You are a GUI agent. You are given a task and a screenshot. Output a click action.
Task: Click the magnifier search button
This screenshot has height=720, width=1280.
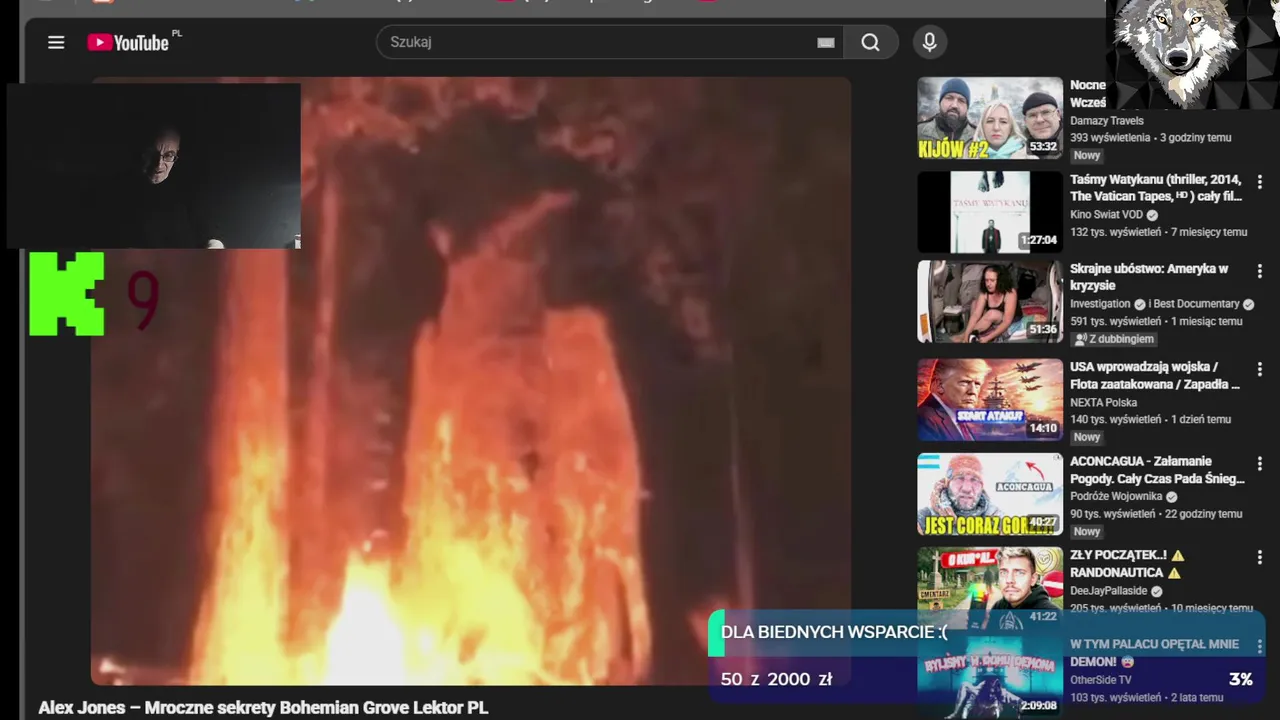pyautogui.click(x=871, y=42)
